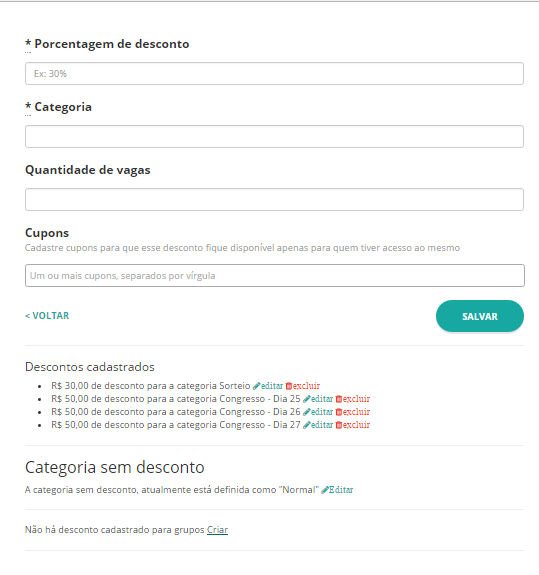539x575 pixels.
Task: Select excluir link for Congresso Dia 26
Action: tap(356, 412)
